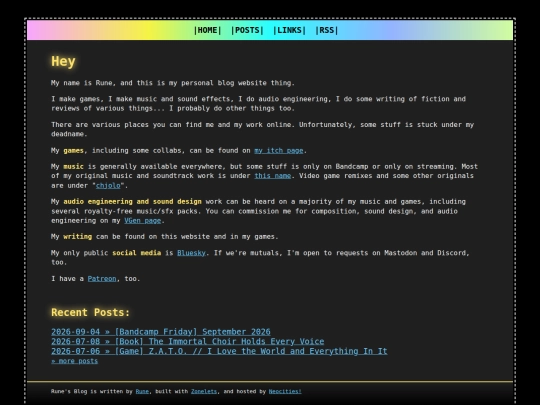Open the Neocities link in footer
The image size is (540, 405).
click(x=285, y=392)
